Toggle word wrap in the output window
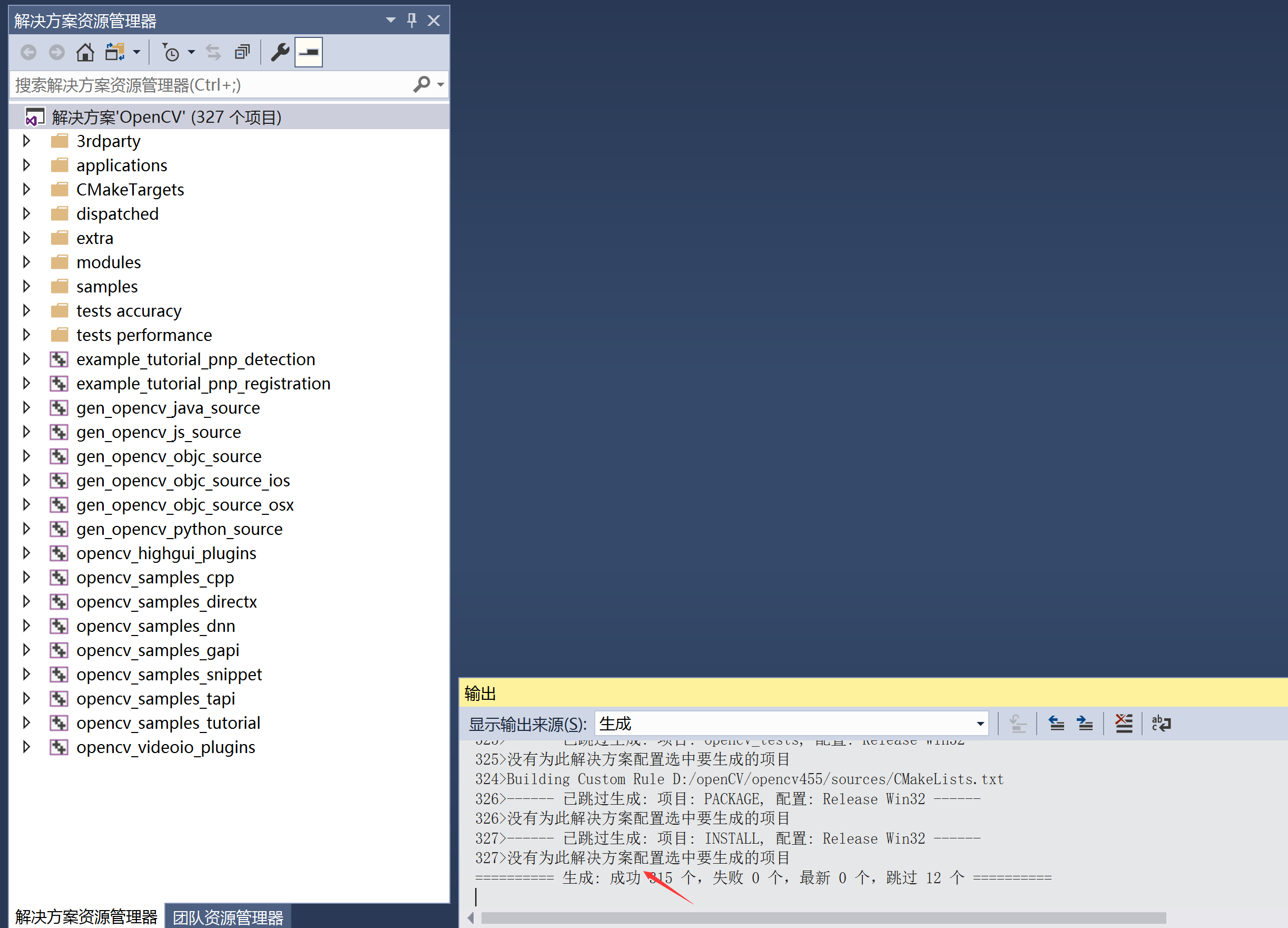 coord(1161,724)
